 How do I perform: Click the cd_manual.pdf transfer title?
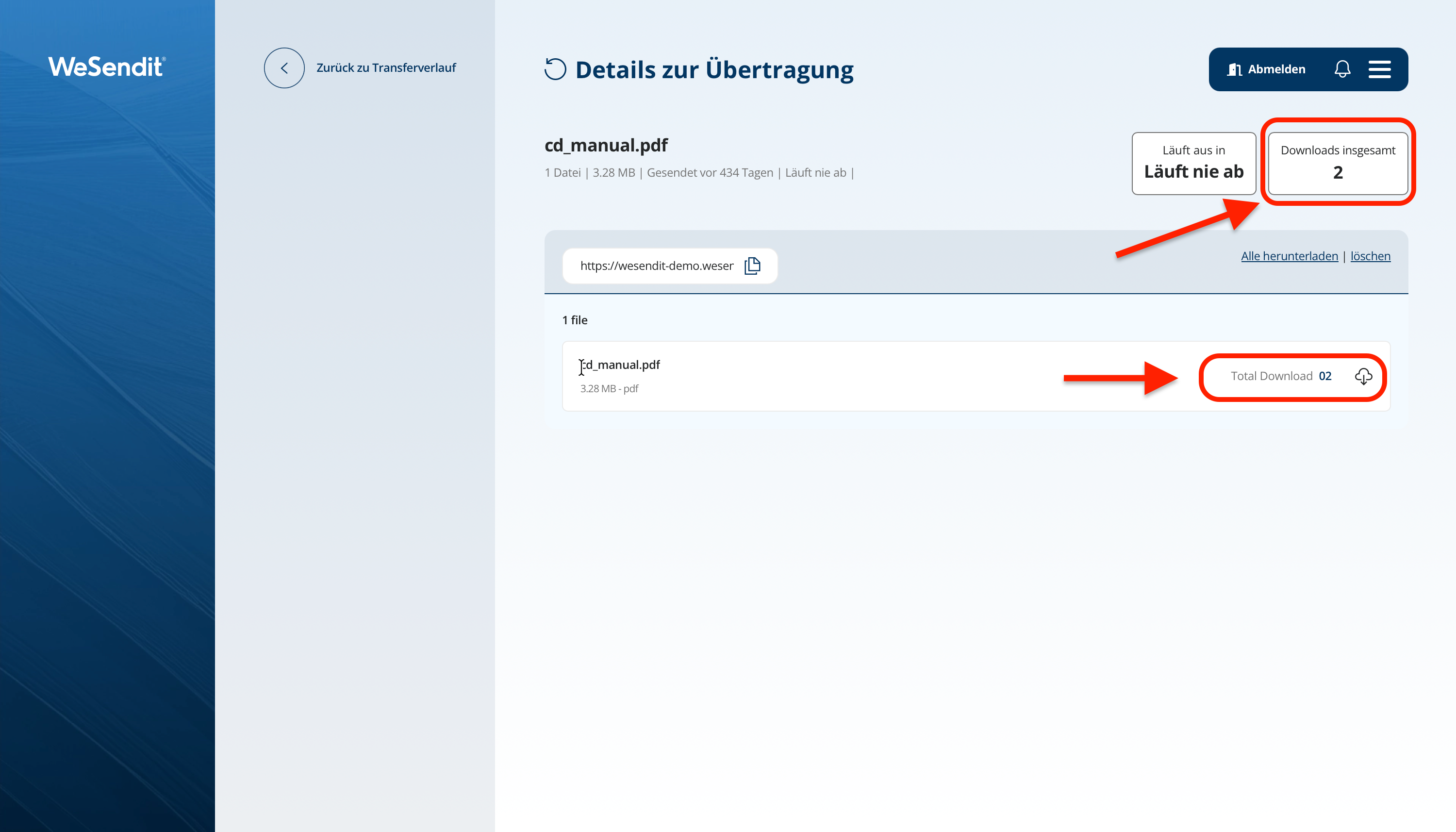coord(606,145)
